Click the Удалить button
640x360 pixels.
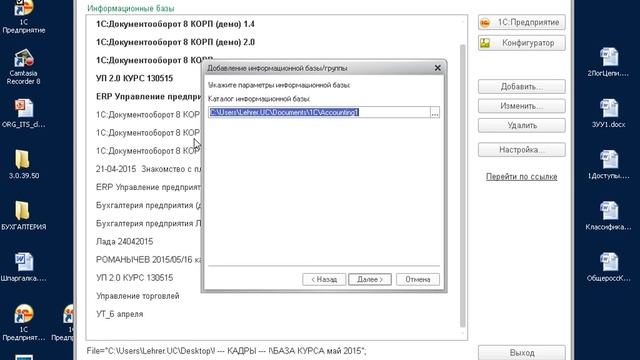click(x=522, y=125)
